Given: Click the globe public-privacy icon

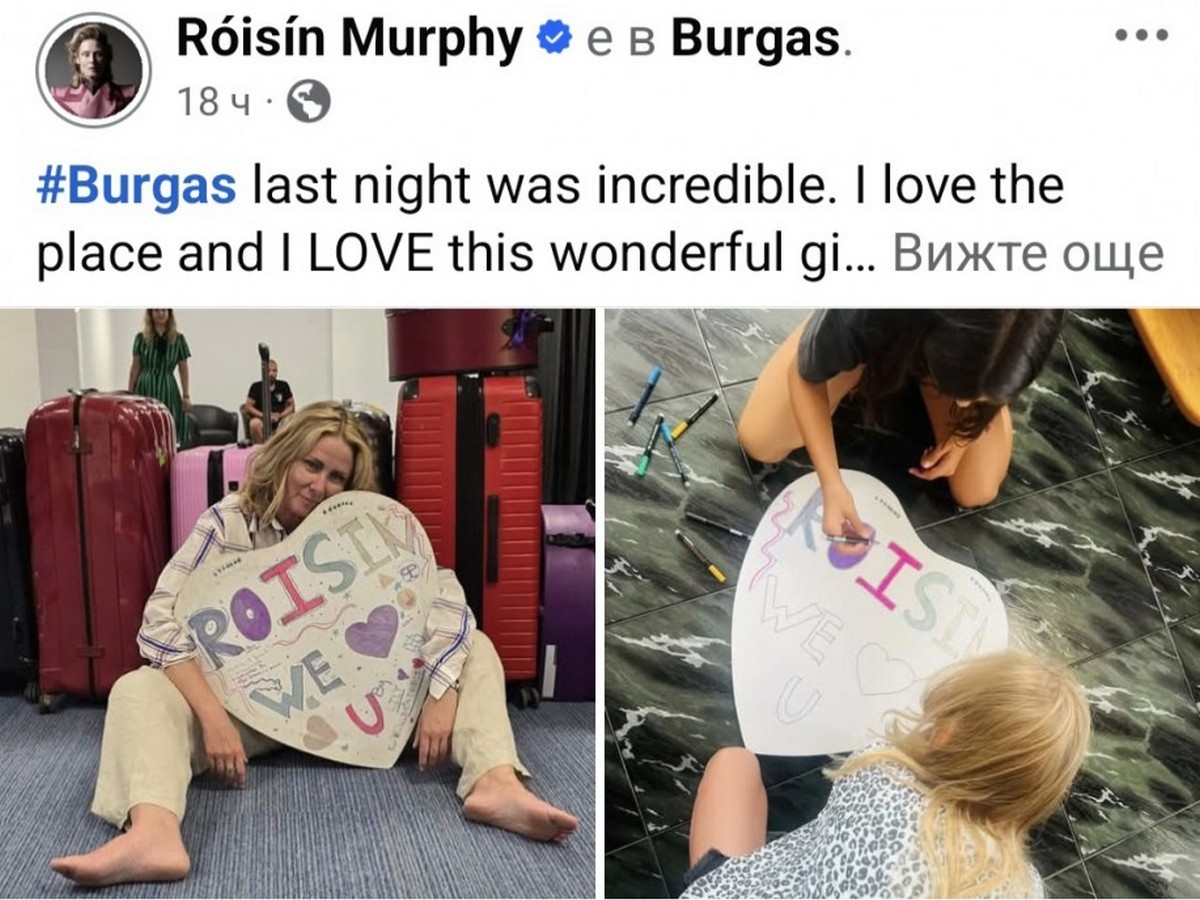Looking at the screenshot, I should click(308, 101).
